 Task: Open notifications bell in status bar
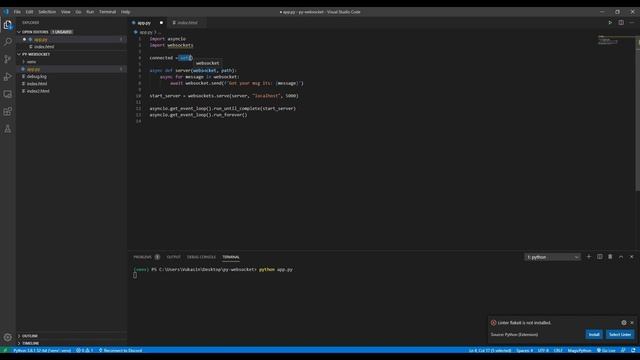tap(633, 350)
